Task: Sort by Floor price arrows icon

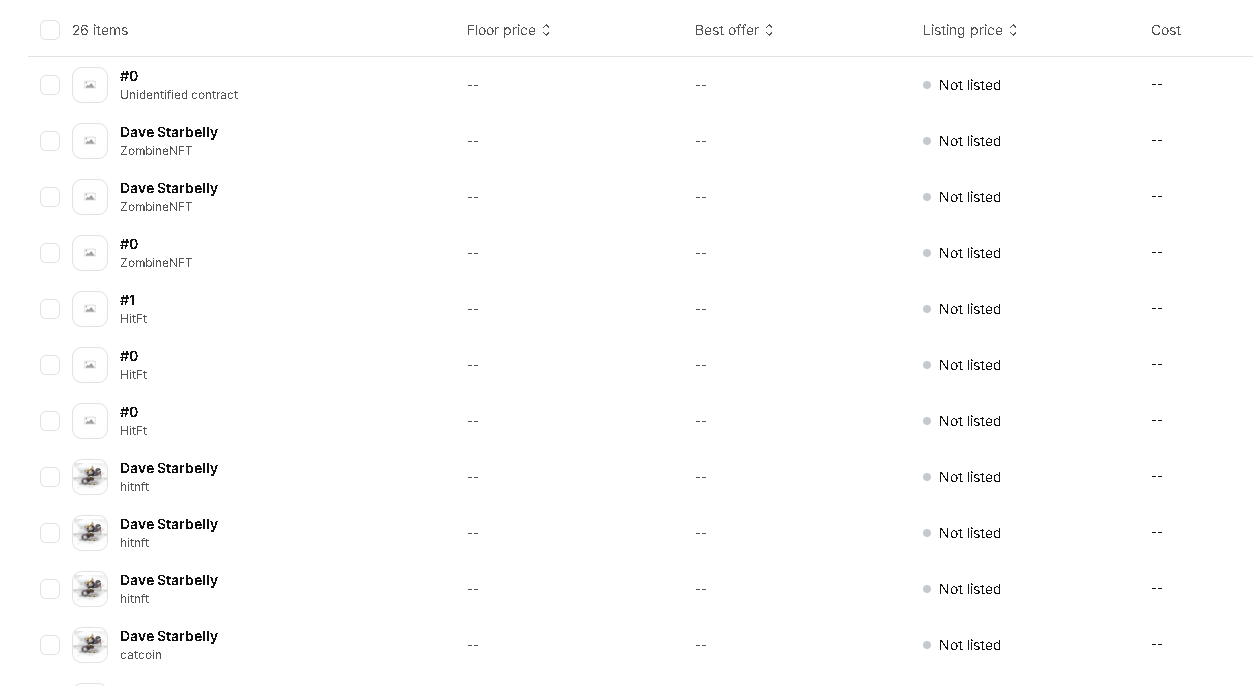Action: [546, 30]
